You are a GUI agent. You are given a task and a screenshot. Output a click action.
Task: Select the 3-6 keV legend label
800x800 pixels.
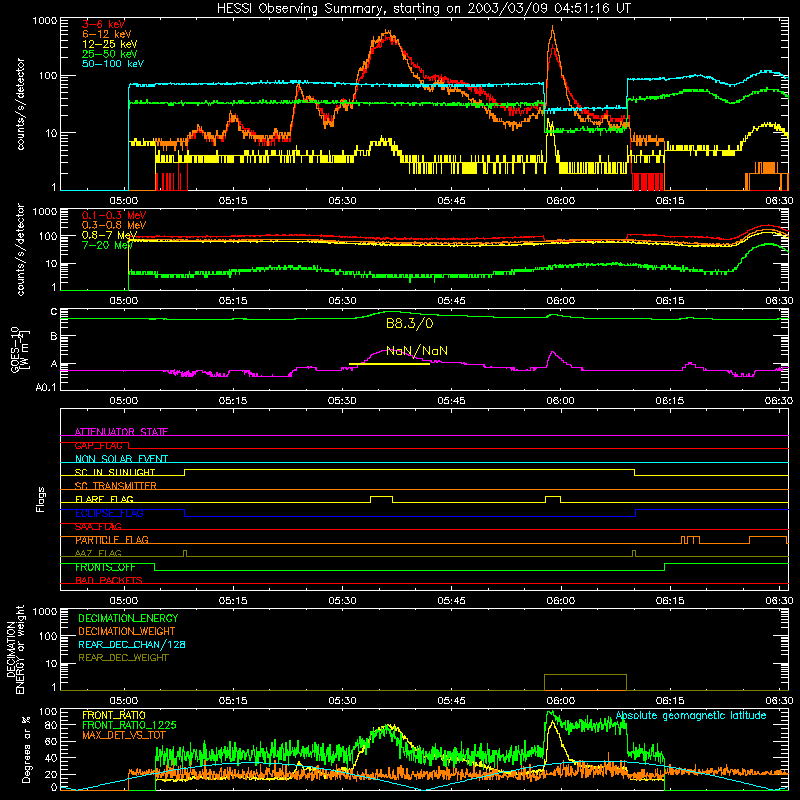pos(103,24)
